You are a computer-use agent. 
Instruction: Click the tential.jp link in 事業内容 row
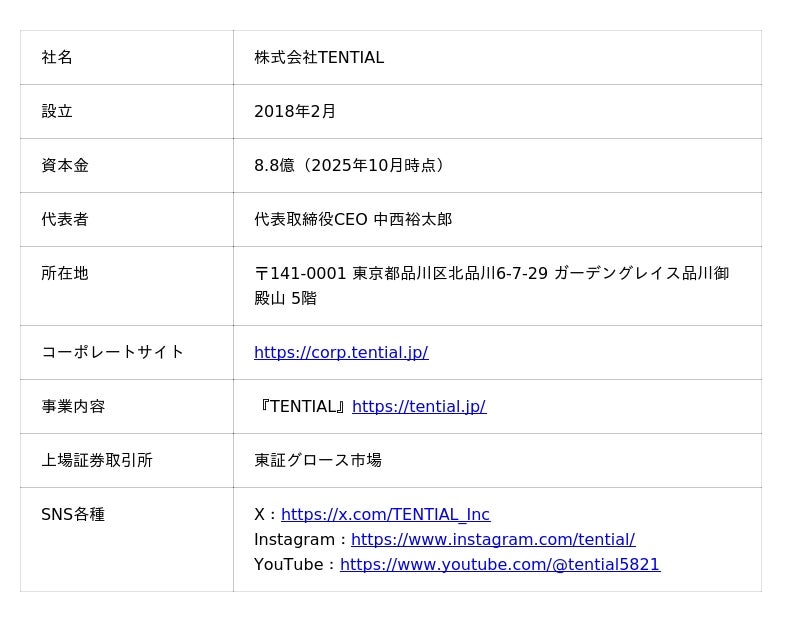point(419,406)
